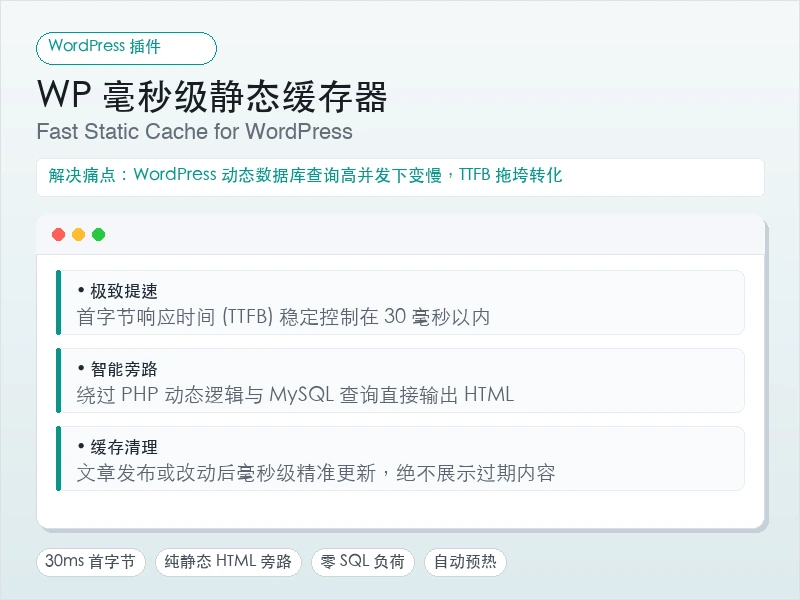Click the TTFB 30 毫秒以内 description line
800x600 pixels.
[x=283, y=317]
